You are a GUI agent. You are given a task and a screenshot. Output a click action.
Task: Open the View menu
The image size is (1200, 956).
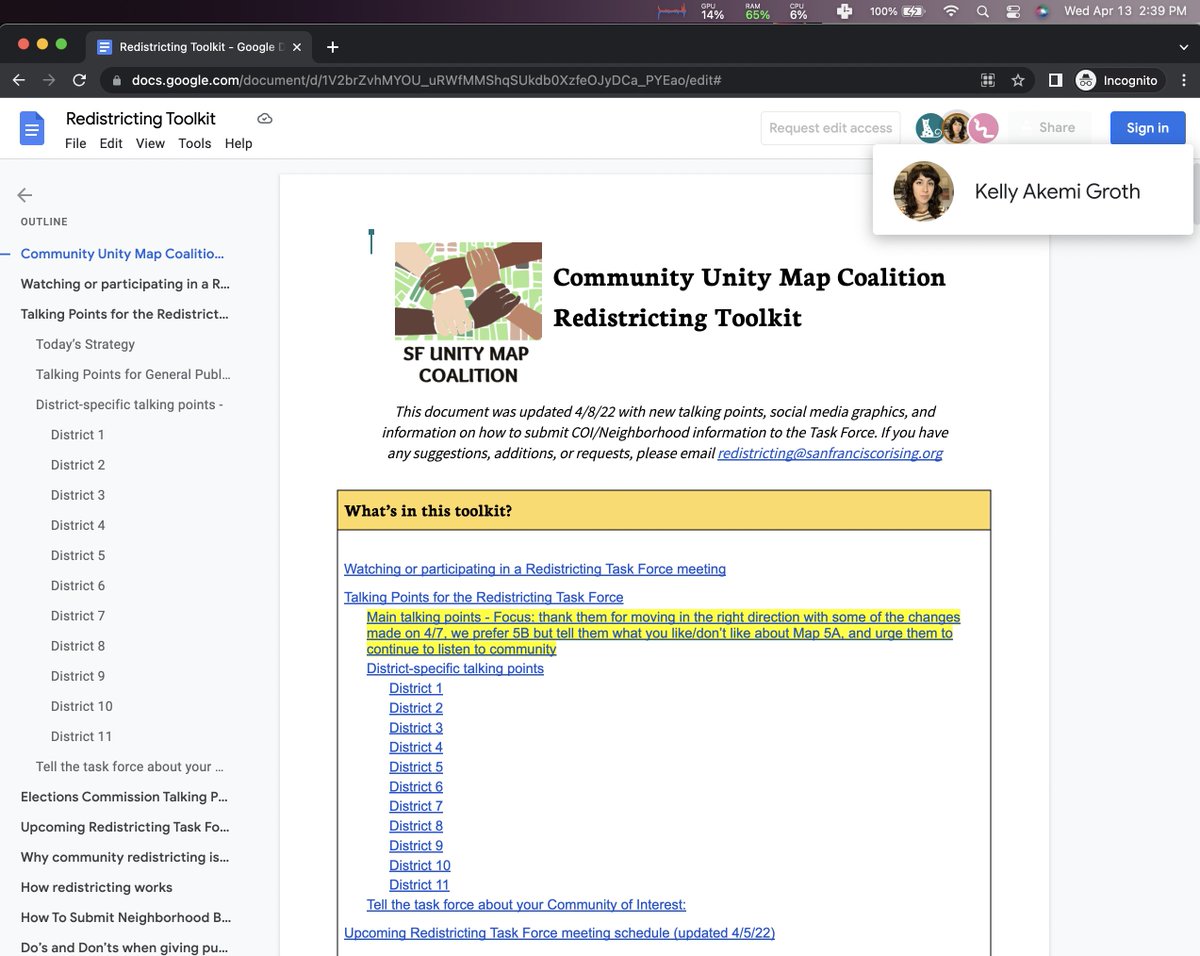(150, 143)
